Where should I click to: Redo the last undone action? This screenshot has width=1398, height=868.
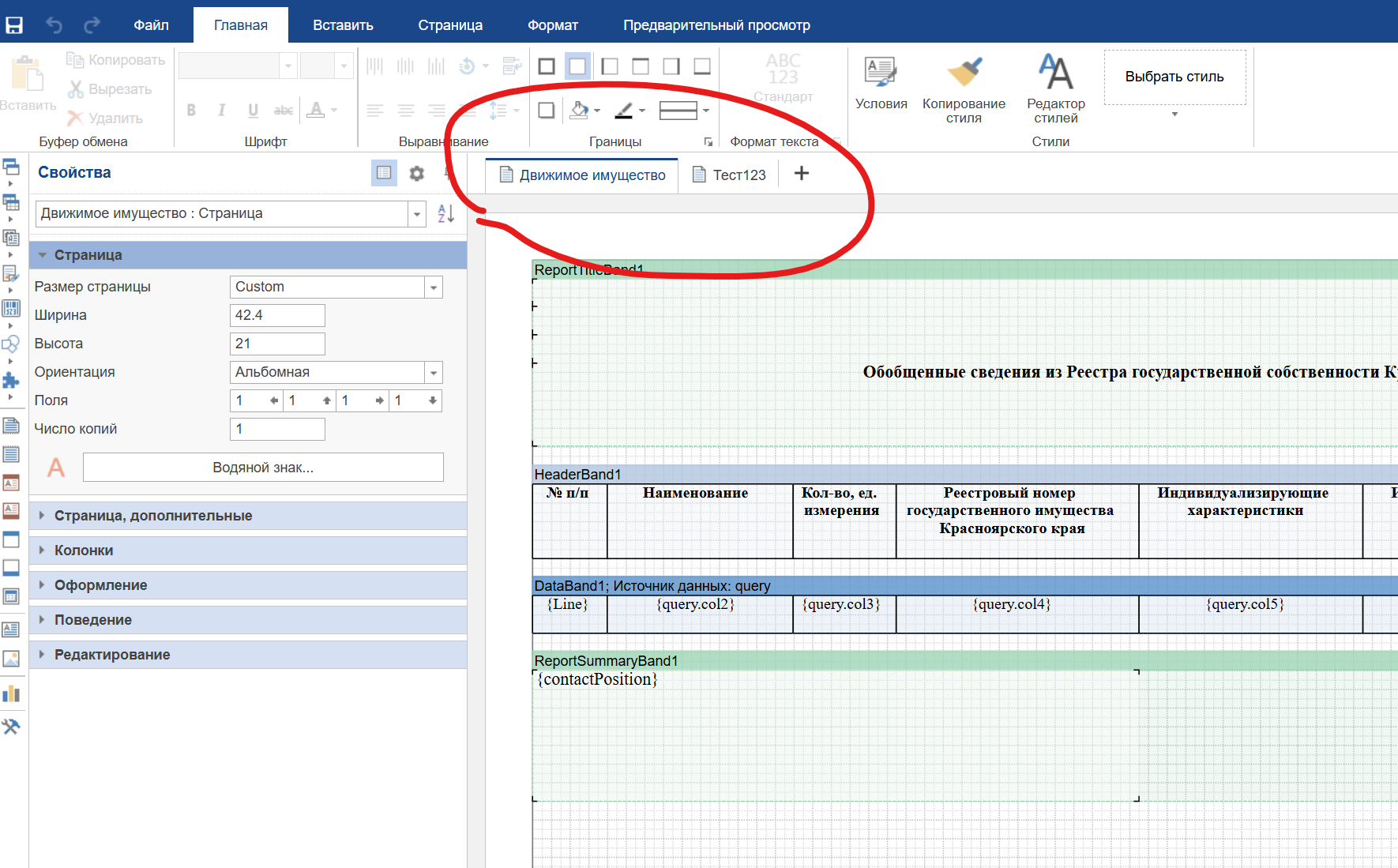[x=92, y=25]
